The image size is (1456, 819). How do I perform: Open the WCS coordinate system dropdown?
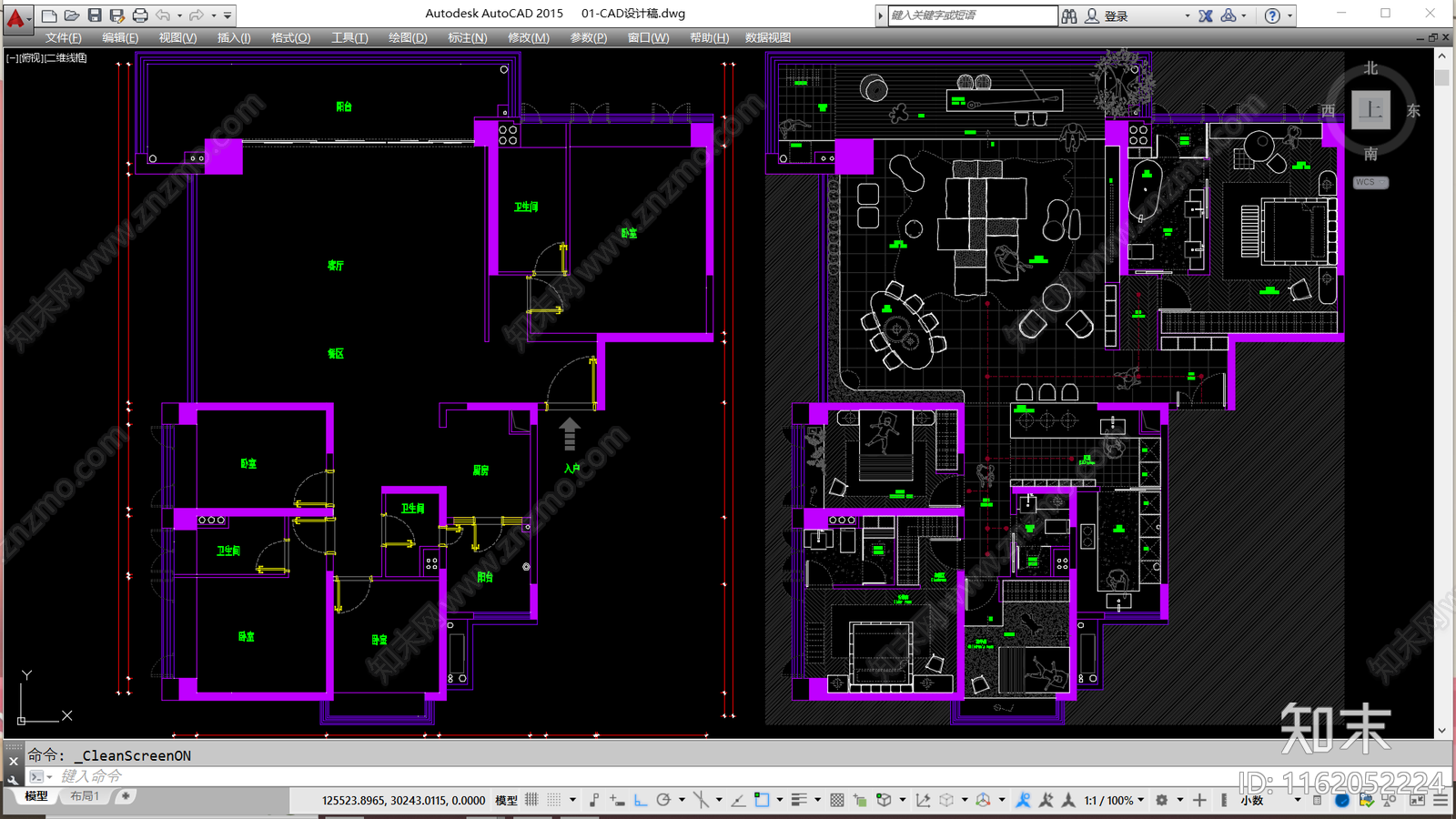point(1370,182)
